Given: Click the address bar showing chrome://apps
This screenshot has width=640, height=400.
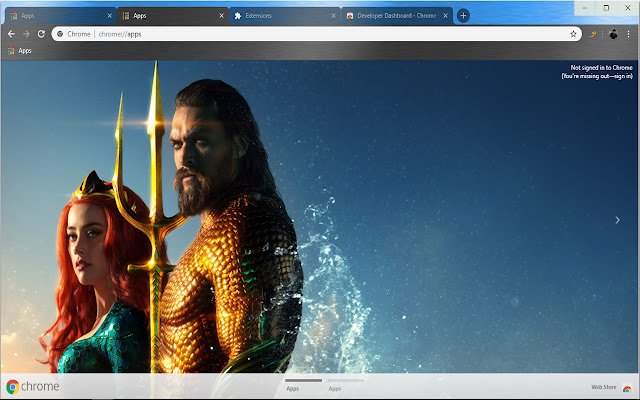Looking at the screenshot, I should (316, 34).
